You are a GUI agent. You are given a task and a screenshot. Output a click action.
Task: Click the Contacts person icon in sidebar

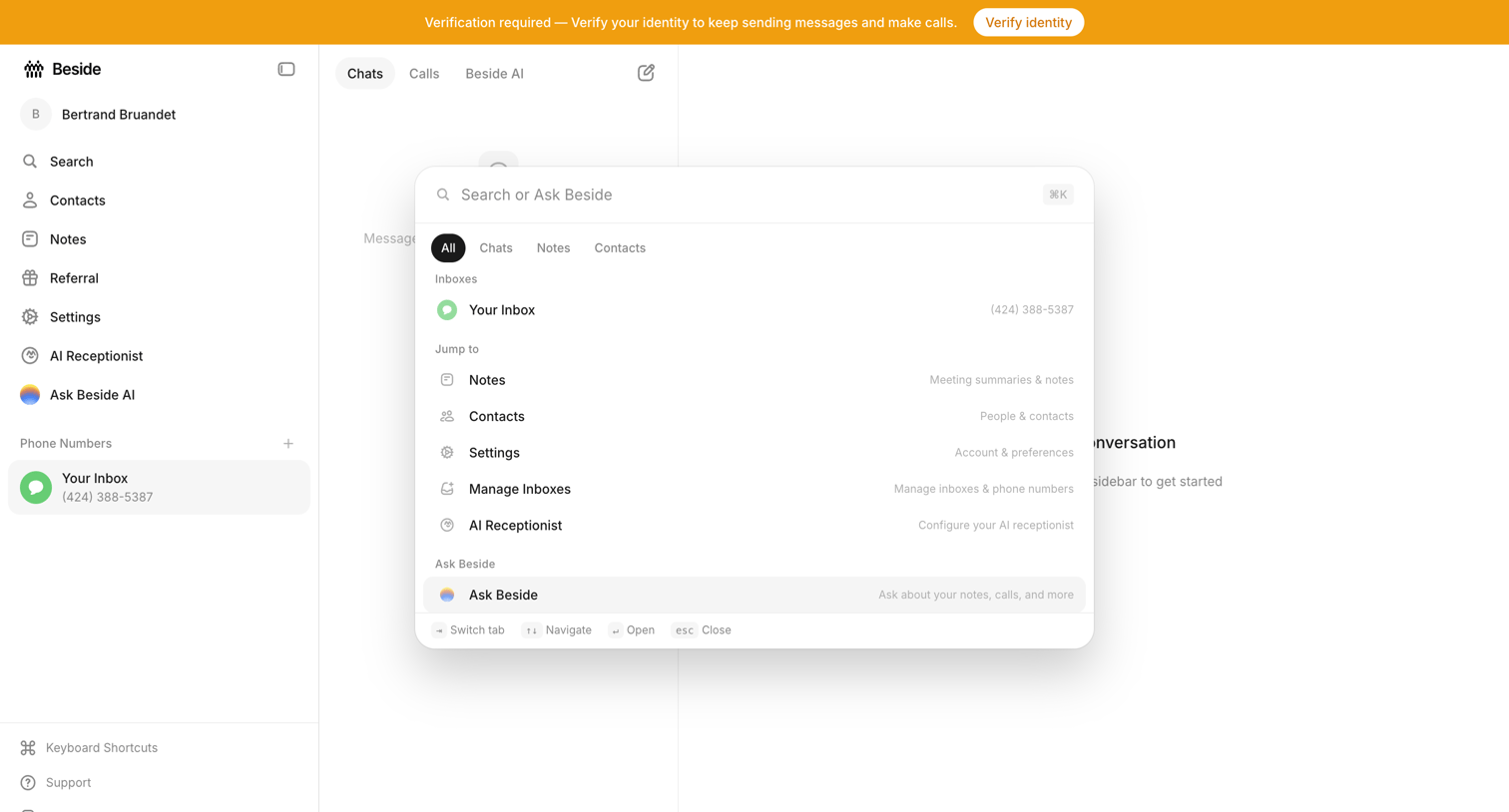pos(30,201)
